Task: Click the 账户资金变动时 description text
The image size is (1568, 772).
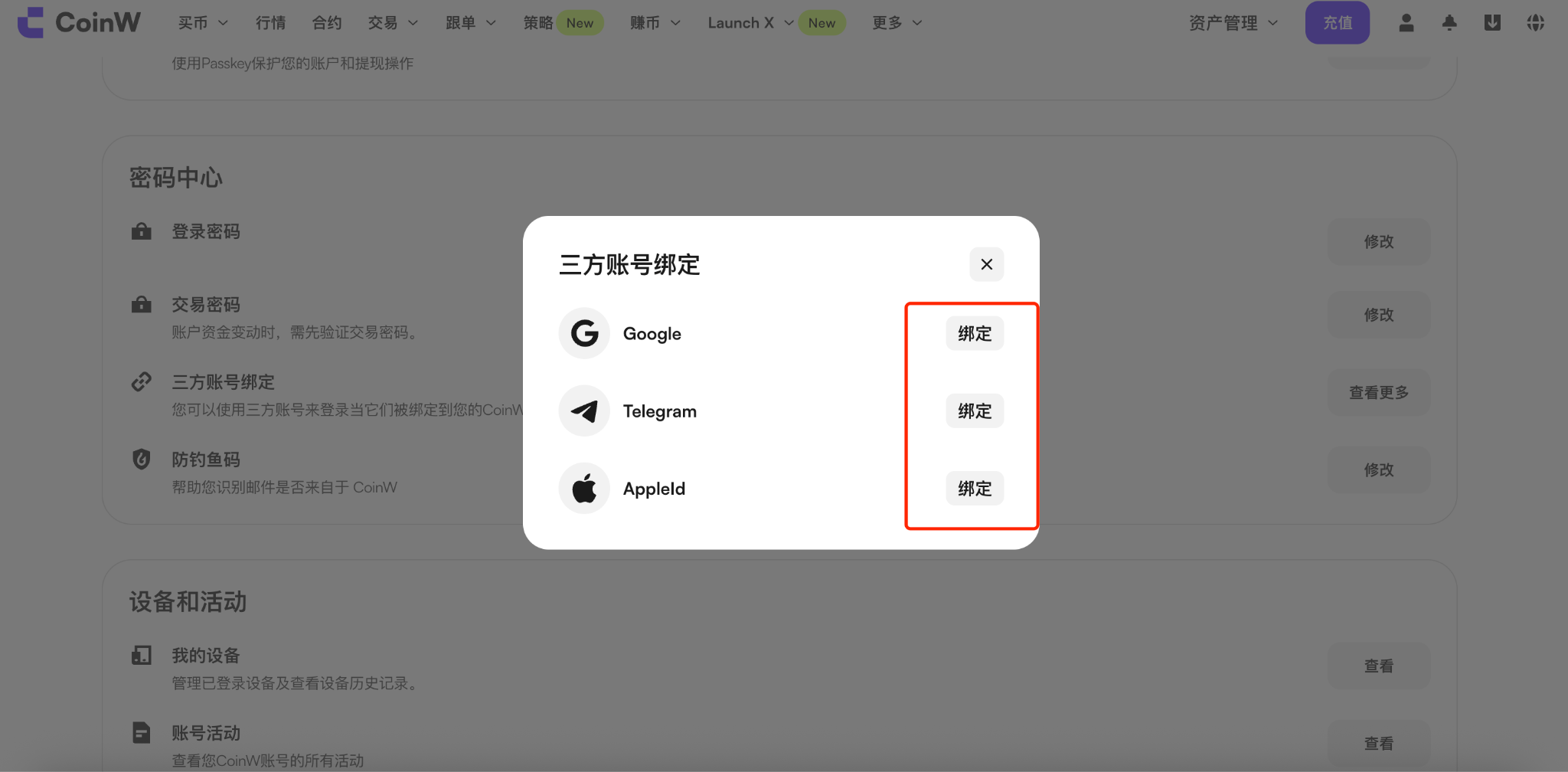Action: coord(296,332)
